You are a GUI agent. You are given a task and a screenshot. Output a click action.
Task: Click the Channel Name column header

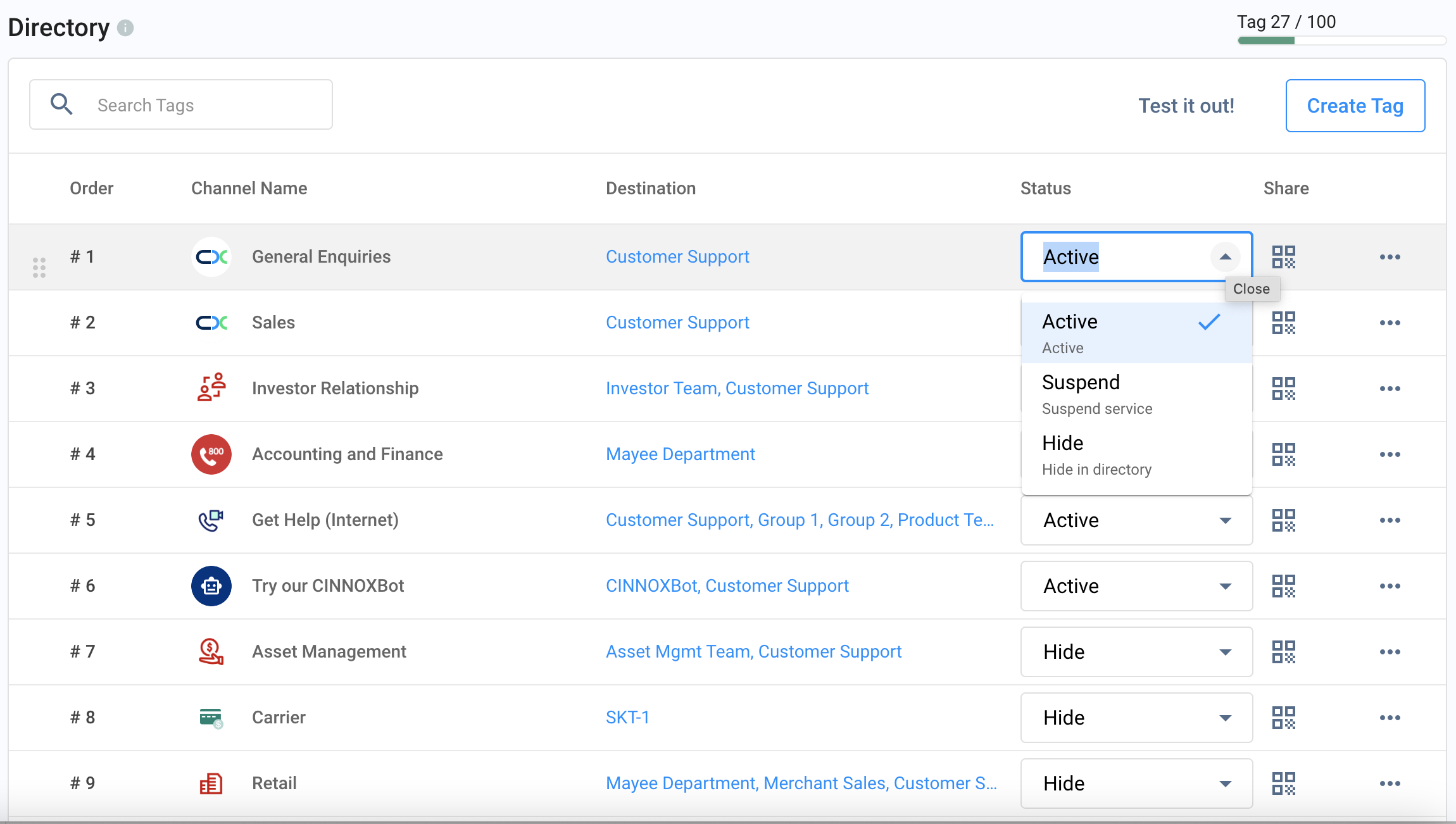point(249,189)
